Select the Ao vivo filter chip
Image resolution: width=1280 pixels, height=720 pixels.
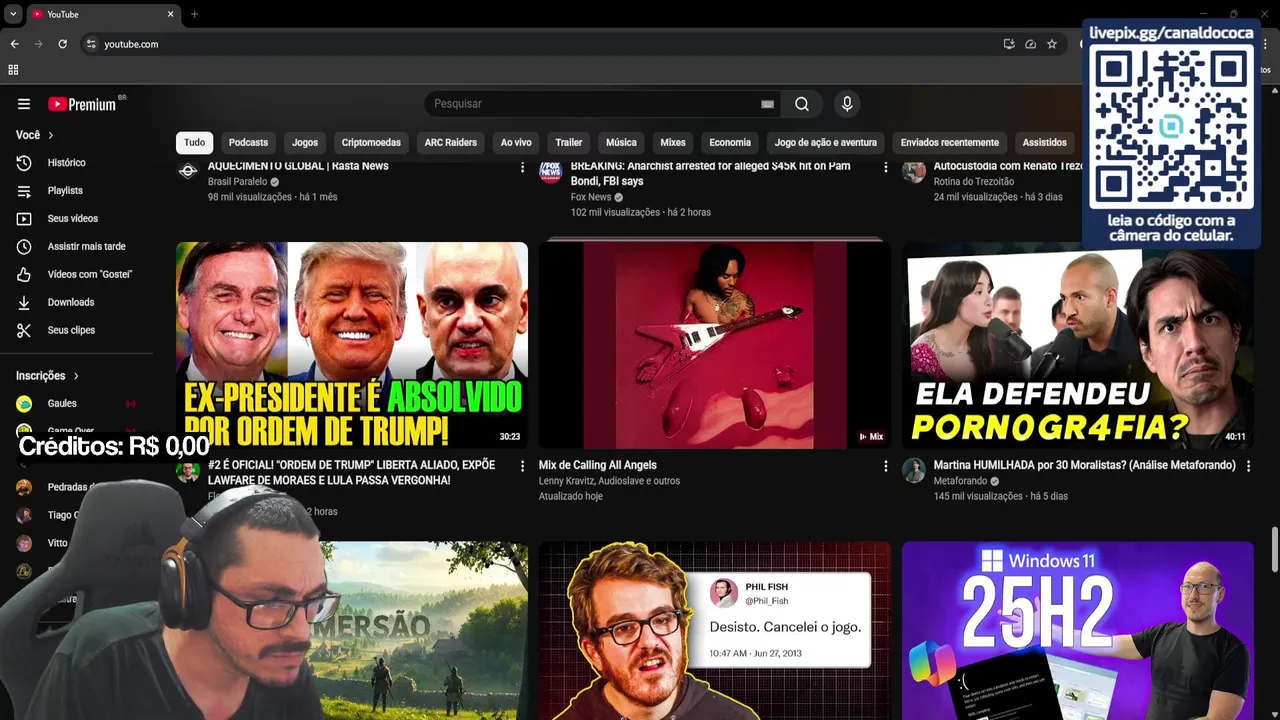coord(516,143)
